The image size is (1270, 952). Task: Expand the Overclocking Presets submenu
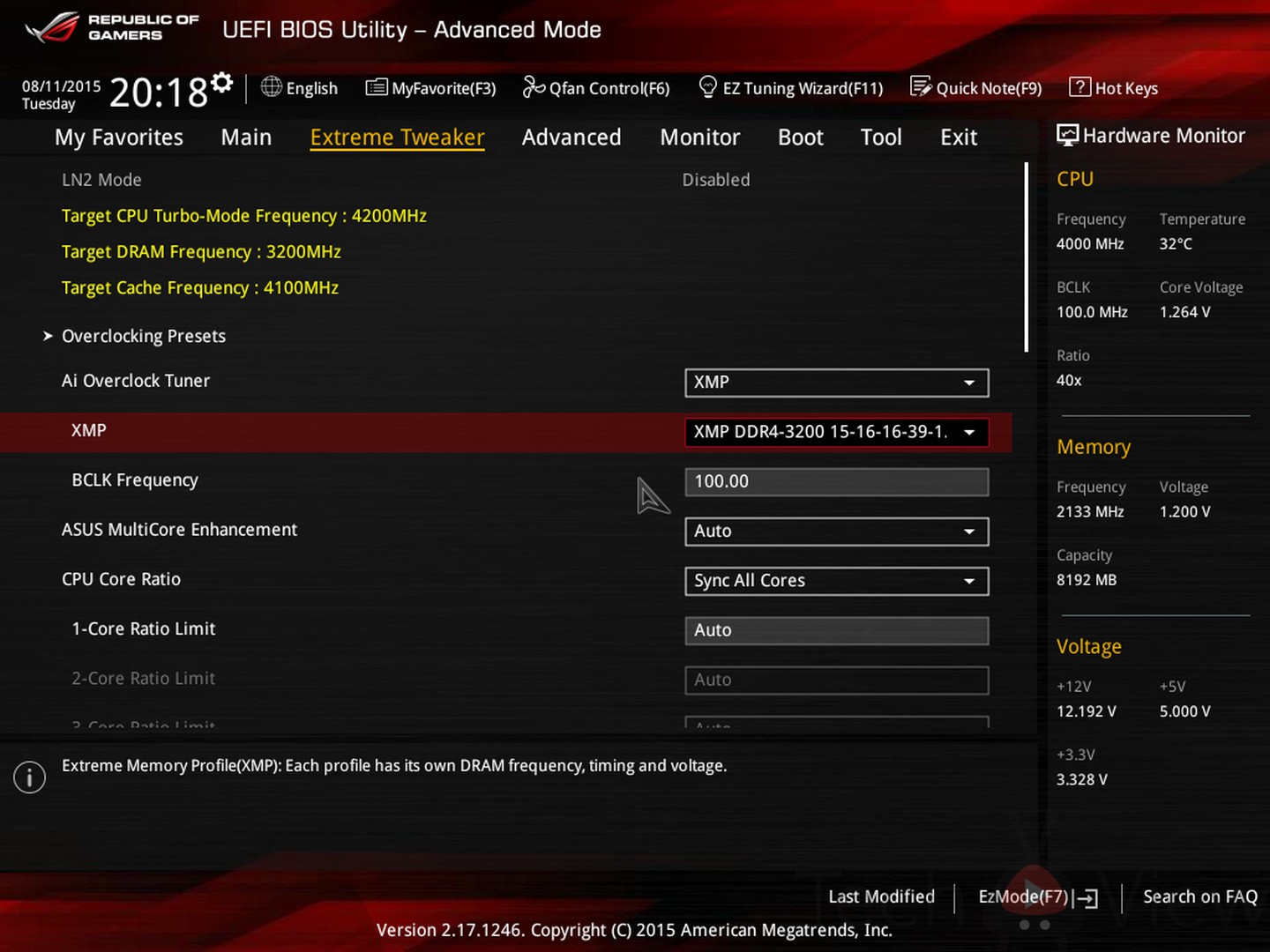pyautogui.click(x=143, y=336)
